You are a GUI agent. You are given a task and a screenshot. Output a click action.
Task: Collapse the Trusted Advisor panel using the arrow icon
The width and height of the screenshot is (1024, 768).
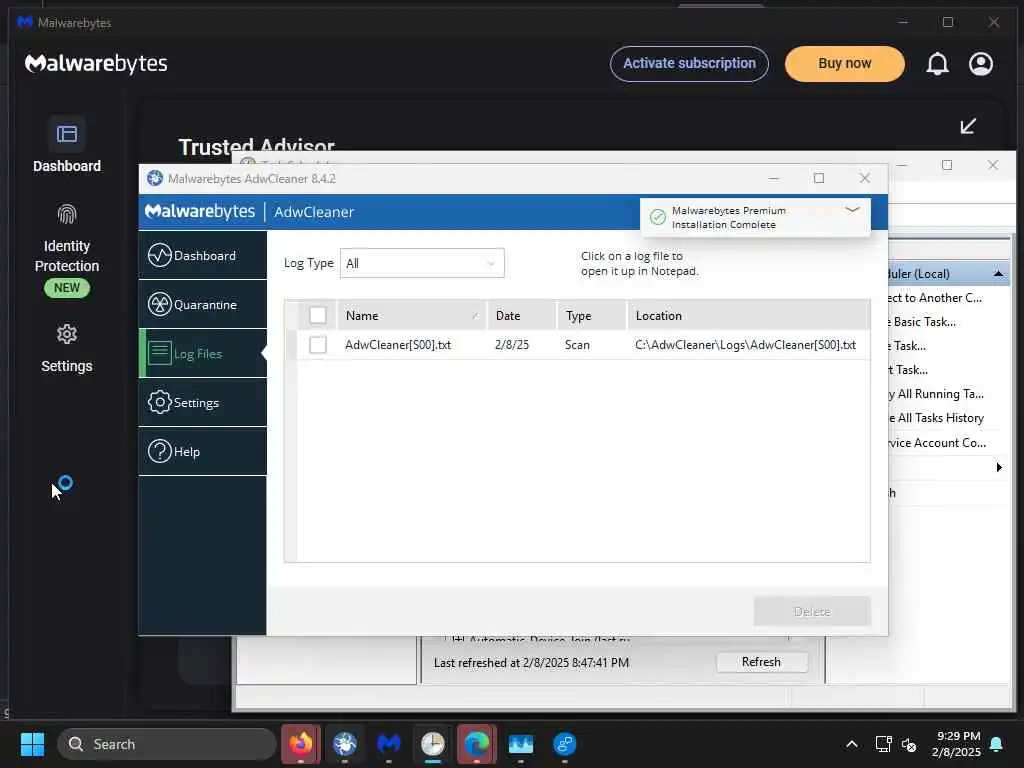(968, 126)
